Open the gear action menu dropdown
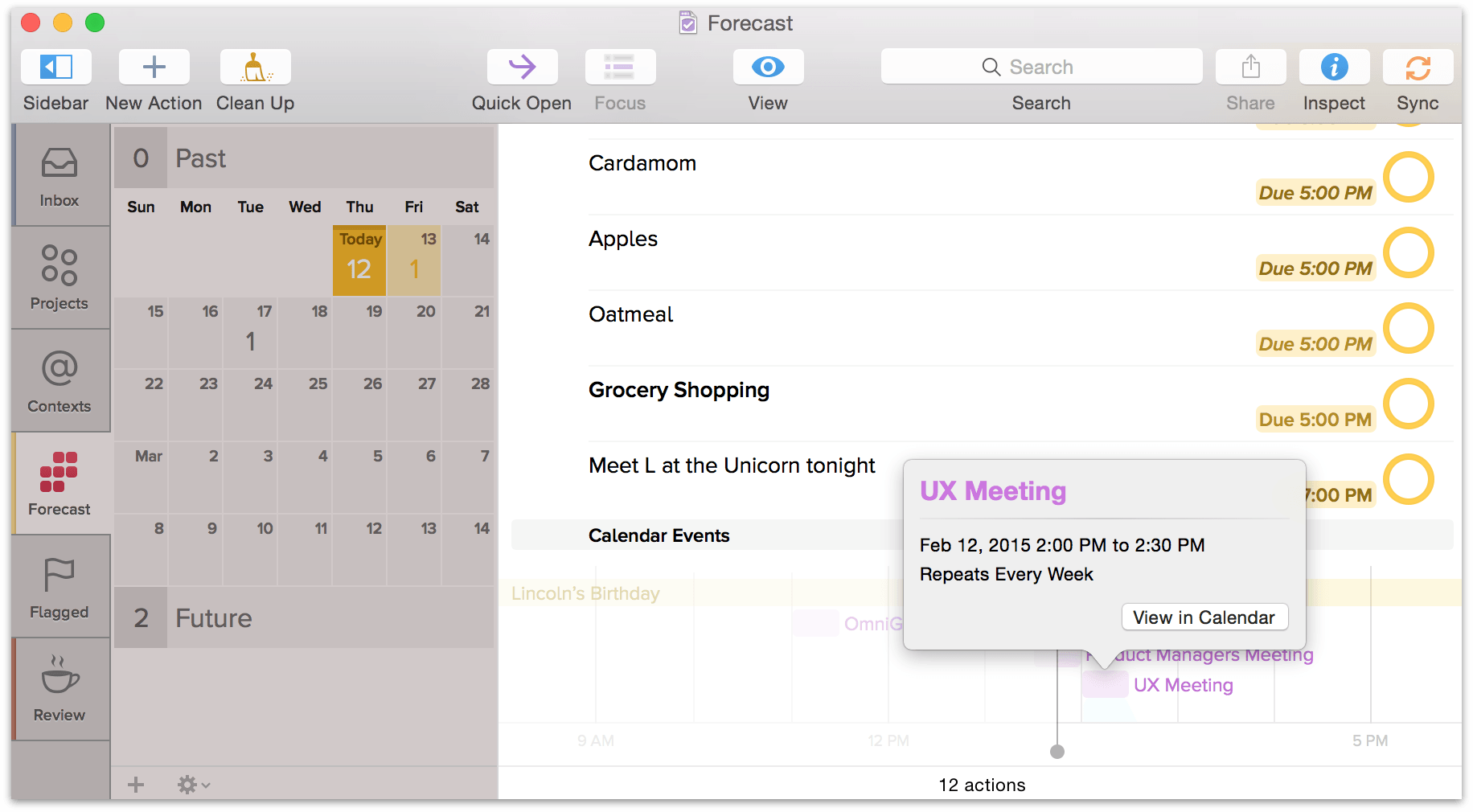This screenshot has height=812, width=1473. pos(193,785)
